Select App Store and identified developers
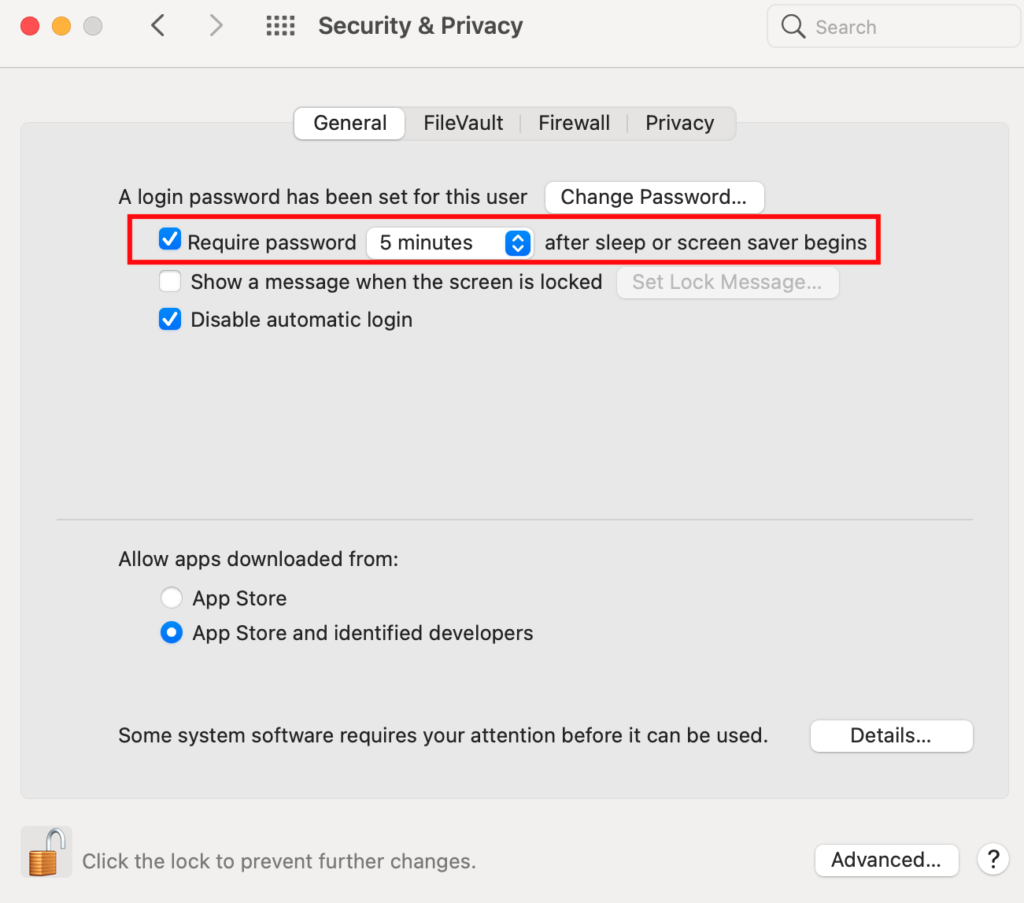The width and height of the screenshot is (1024, 903). click(x=172, y=633)
